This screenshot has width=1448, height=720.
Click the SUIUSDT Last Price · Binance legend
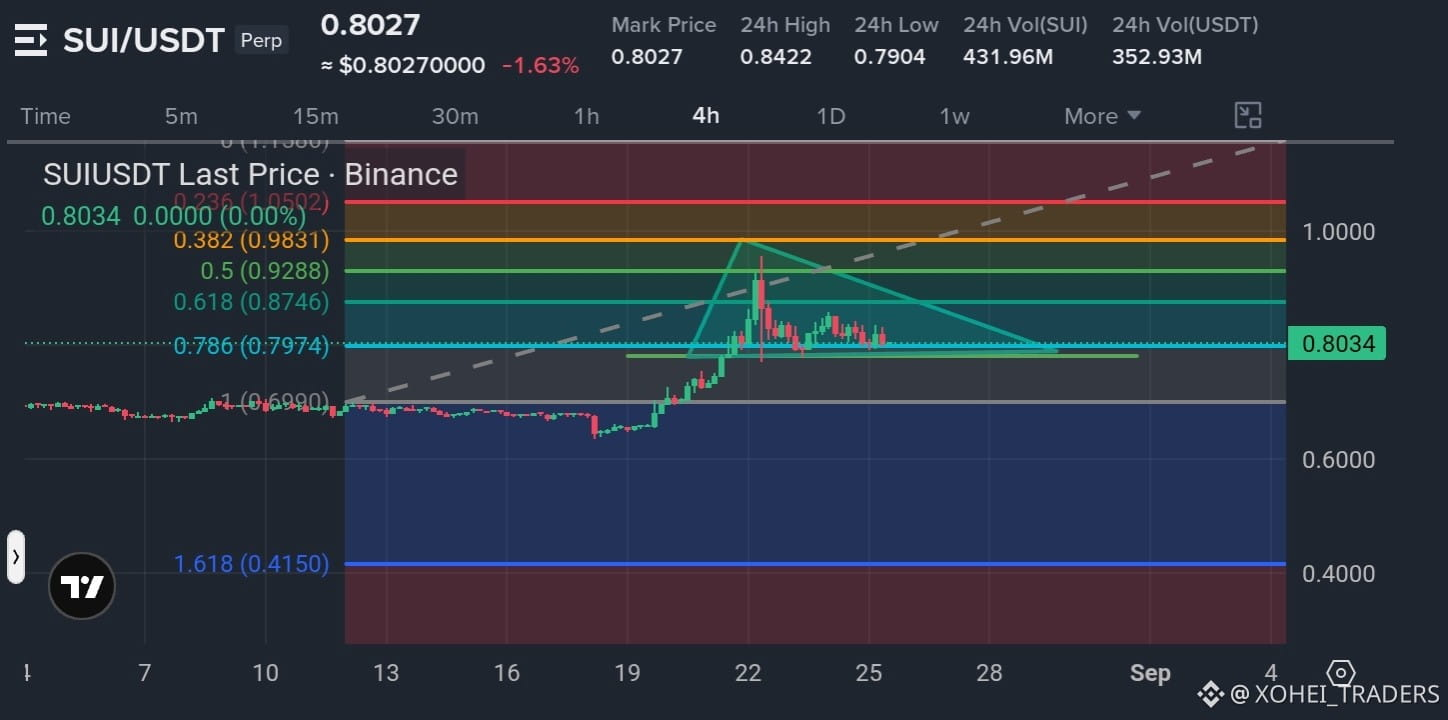tap(250, 175)
